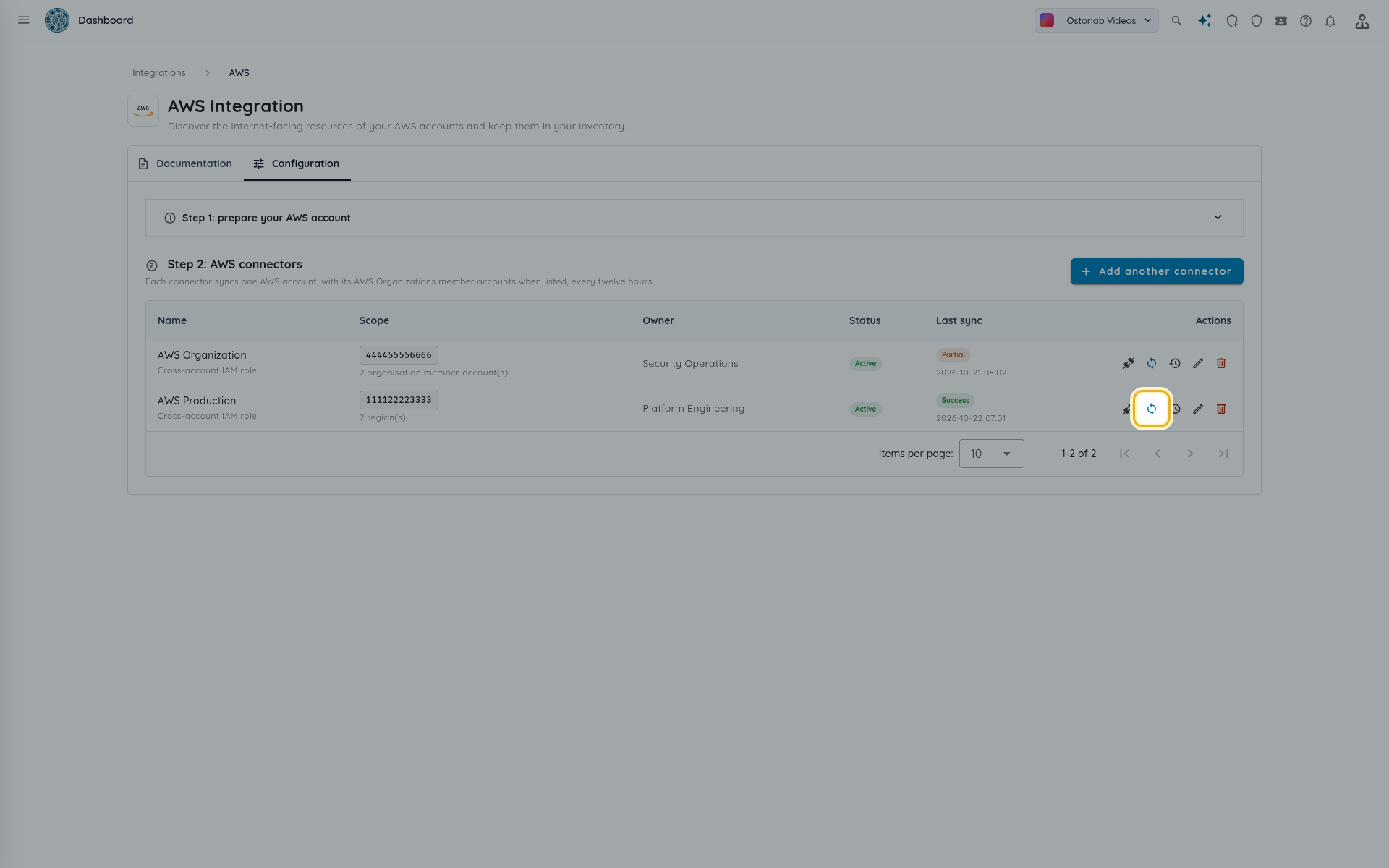The width and height of the screenshot is (1389, 868).
Task: Open the notifications bell
Action: coord(1330,21)
